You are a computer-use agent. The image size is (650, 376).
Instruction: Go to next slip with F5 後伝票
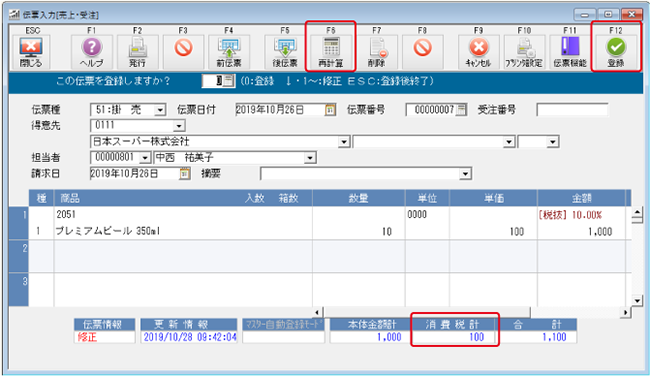pos(285,52)
